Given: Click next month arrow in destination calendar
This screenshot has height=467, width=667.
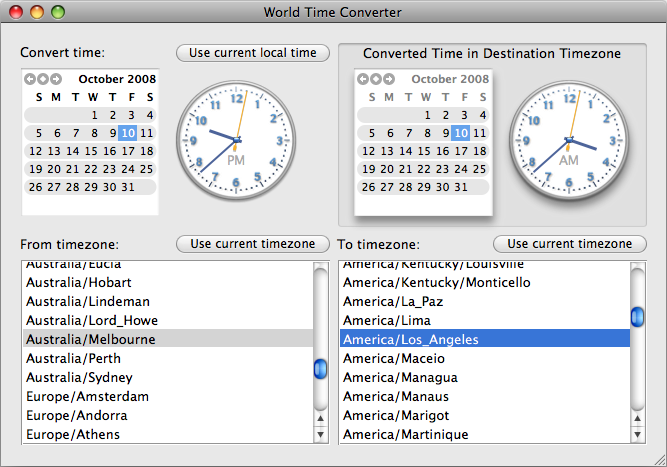Looking at the screenshot, I should point(385,79).
